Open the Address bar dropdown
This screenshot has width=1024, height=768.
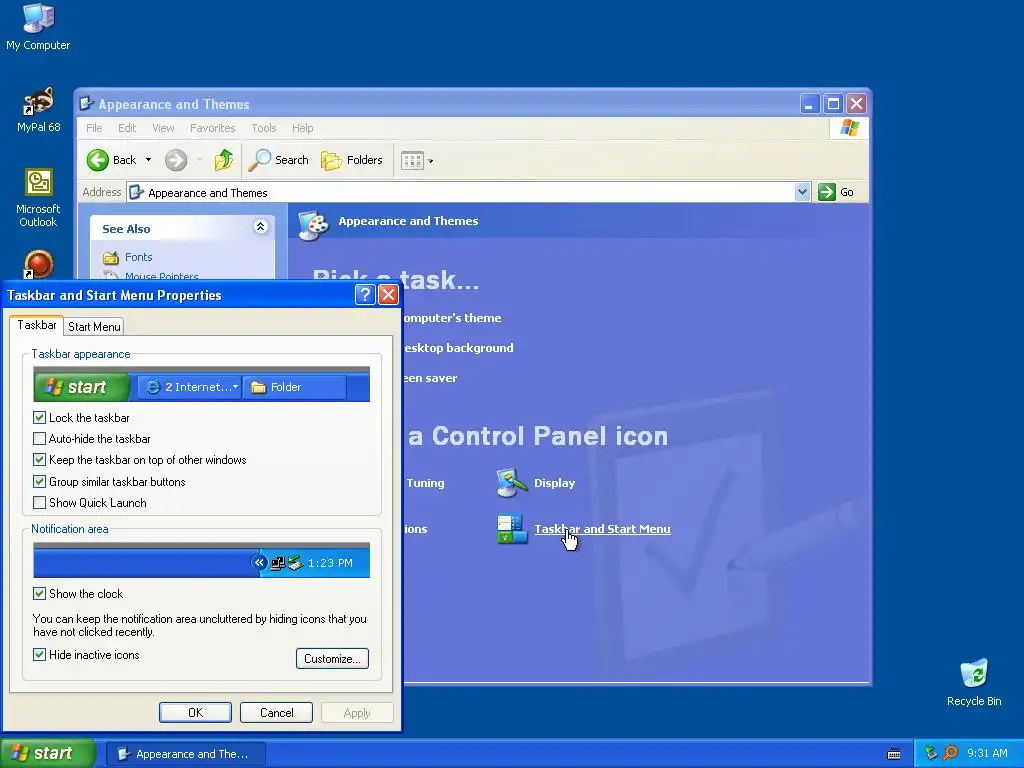tap(803, 192)
